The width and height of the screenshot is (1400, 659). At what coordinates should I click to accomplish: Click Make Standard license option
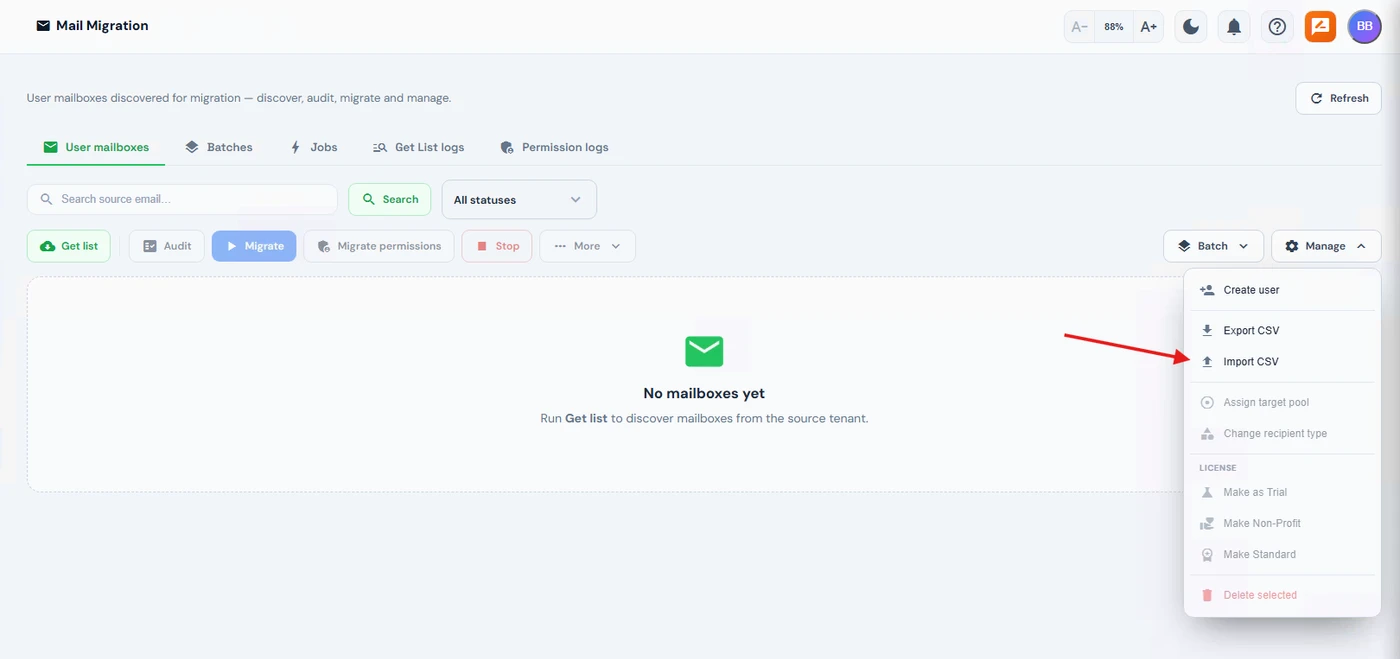click(x=1283, y=554)
